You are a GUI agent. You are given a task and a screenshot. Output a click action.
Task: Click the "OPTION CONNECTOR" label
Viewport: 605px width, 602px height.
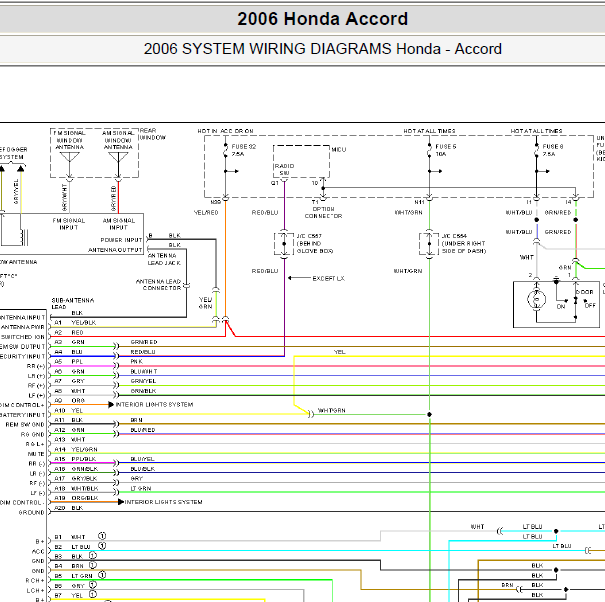(323, 213)
